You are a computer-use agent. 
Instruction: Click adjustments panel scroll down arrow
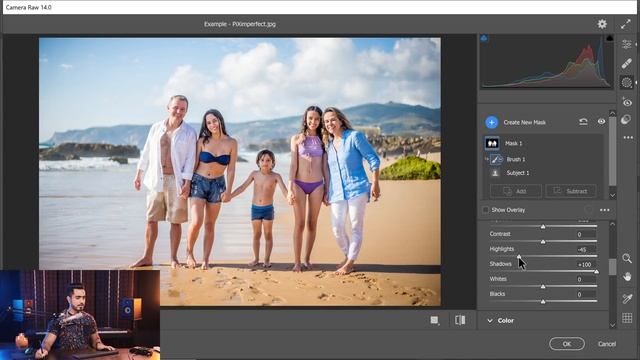pyautogui.click(x=612, y=325)
